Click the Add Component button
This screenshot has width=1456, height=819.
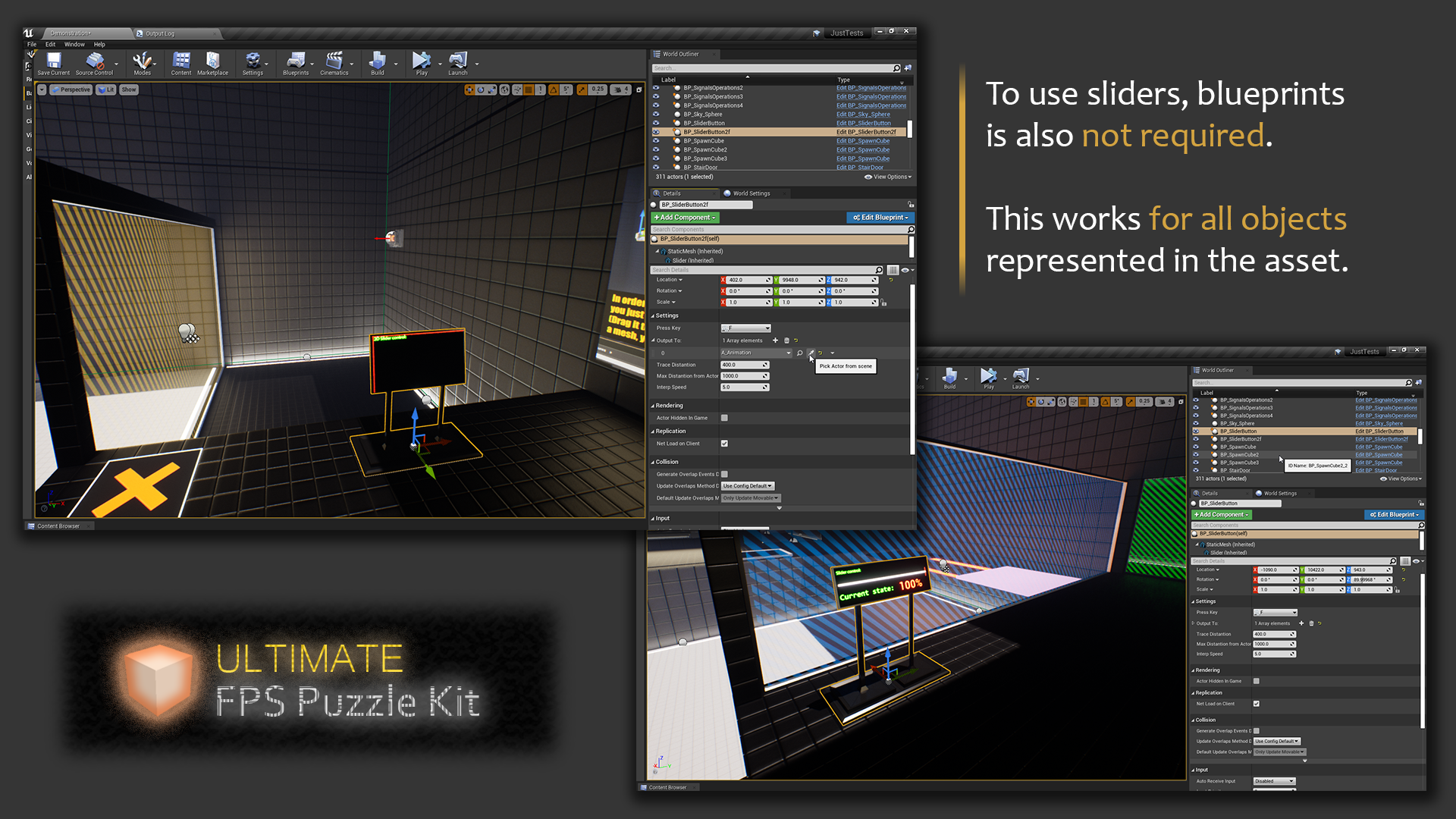click(684, 218)
